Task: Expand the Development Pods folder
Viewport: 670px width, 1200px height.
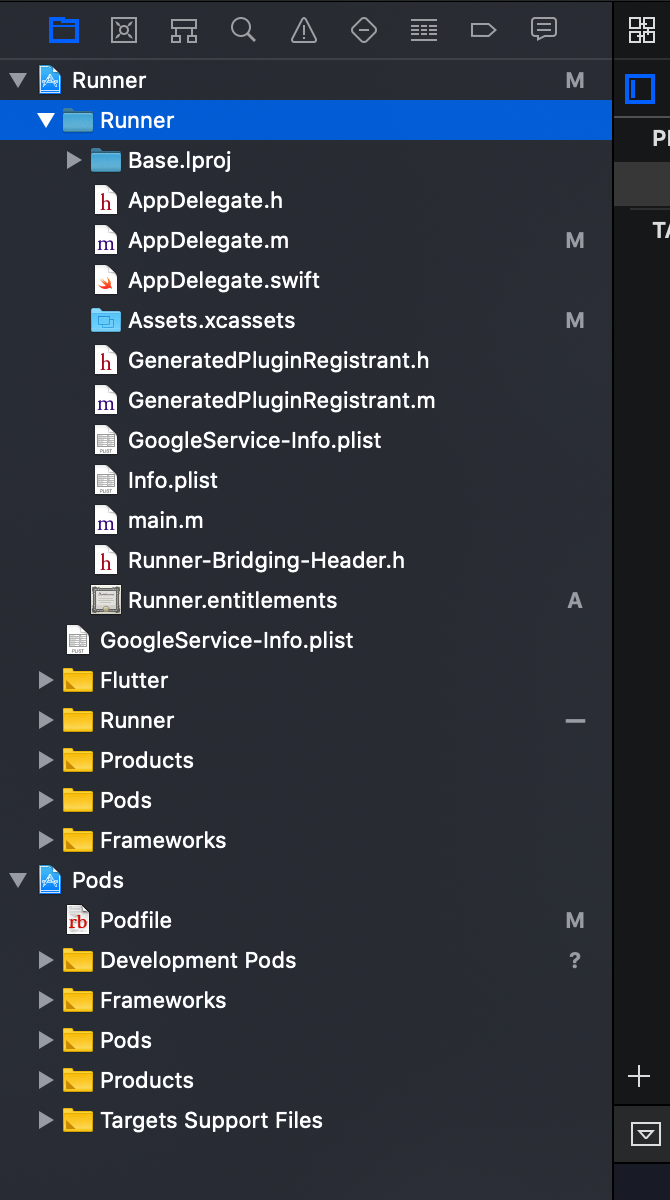Action: click(45, 960)
